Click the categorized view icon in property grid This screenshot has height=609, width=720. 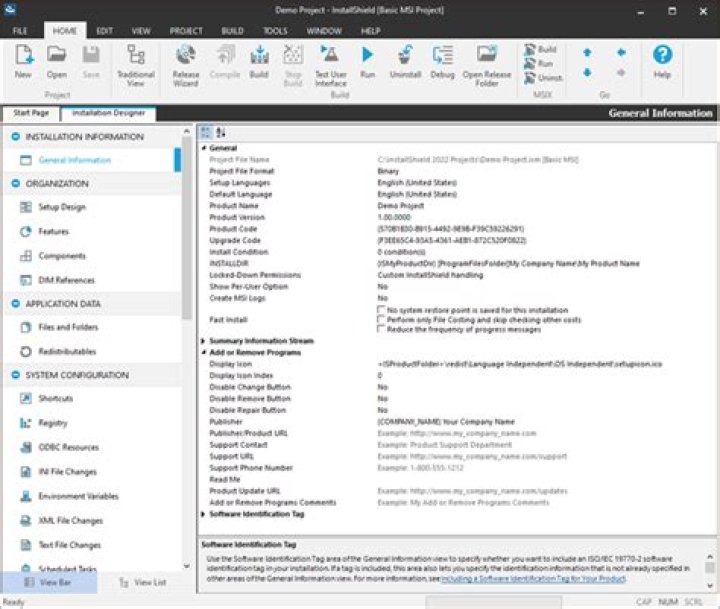pos(206,133)
